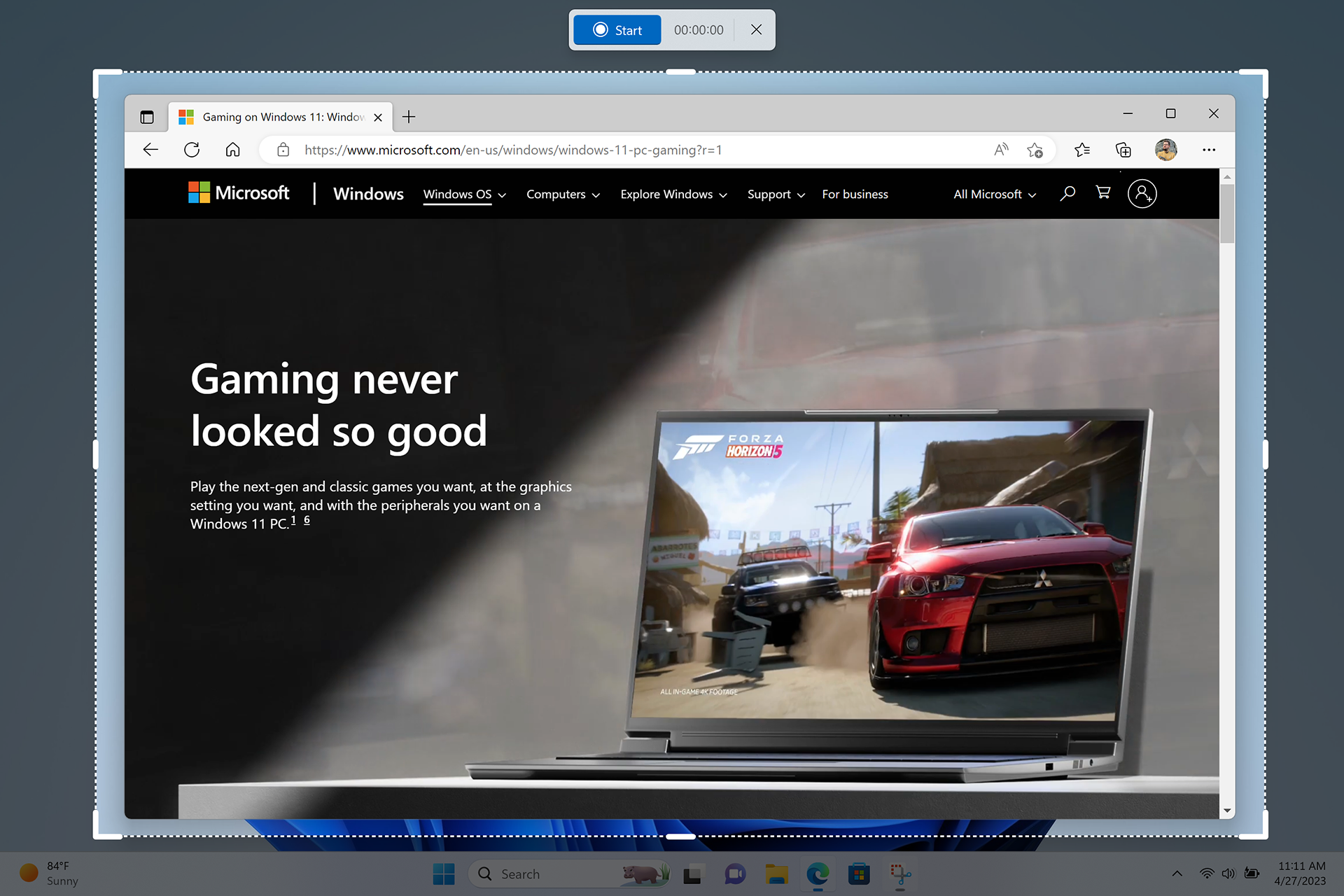This screenshot has height=896, width=1344.
Task: Click the Edge settings and more menu icon
Action: [1208, 150]
